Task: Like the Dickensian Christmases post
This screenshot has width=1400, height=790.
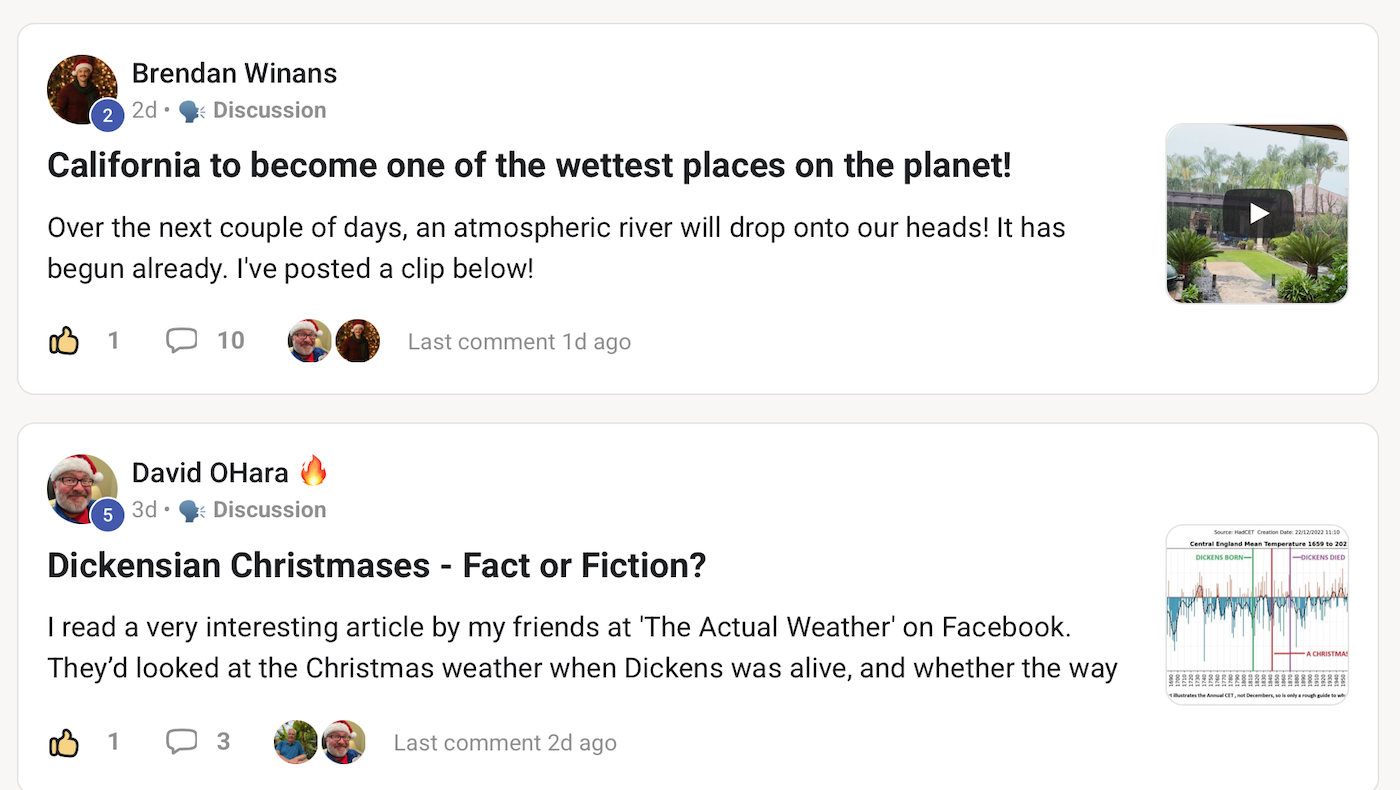Action: [64, 742]
